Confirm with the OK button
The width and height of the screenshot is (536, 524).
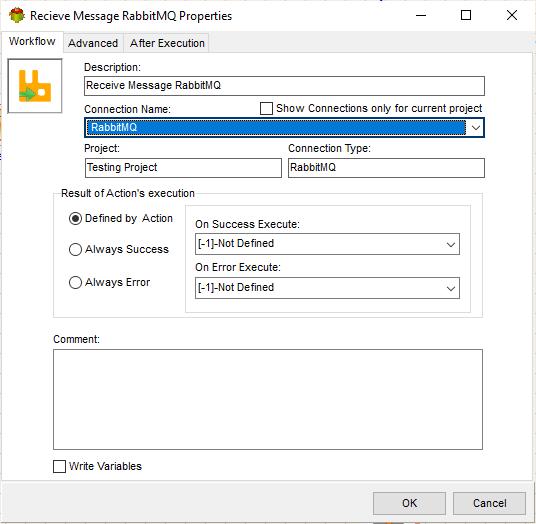coord(409,503)
